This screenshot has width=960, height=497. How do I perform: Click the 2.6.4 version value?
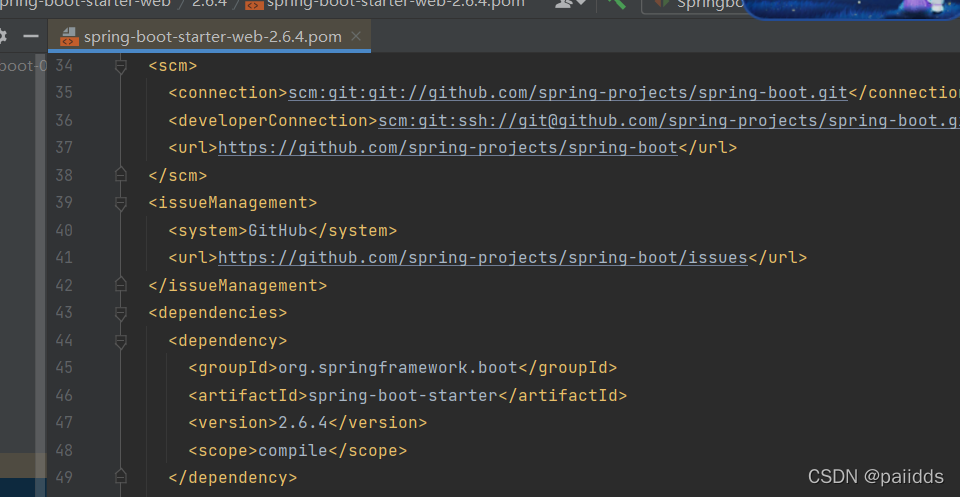[x=303, y=423]
